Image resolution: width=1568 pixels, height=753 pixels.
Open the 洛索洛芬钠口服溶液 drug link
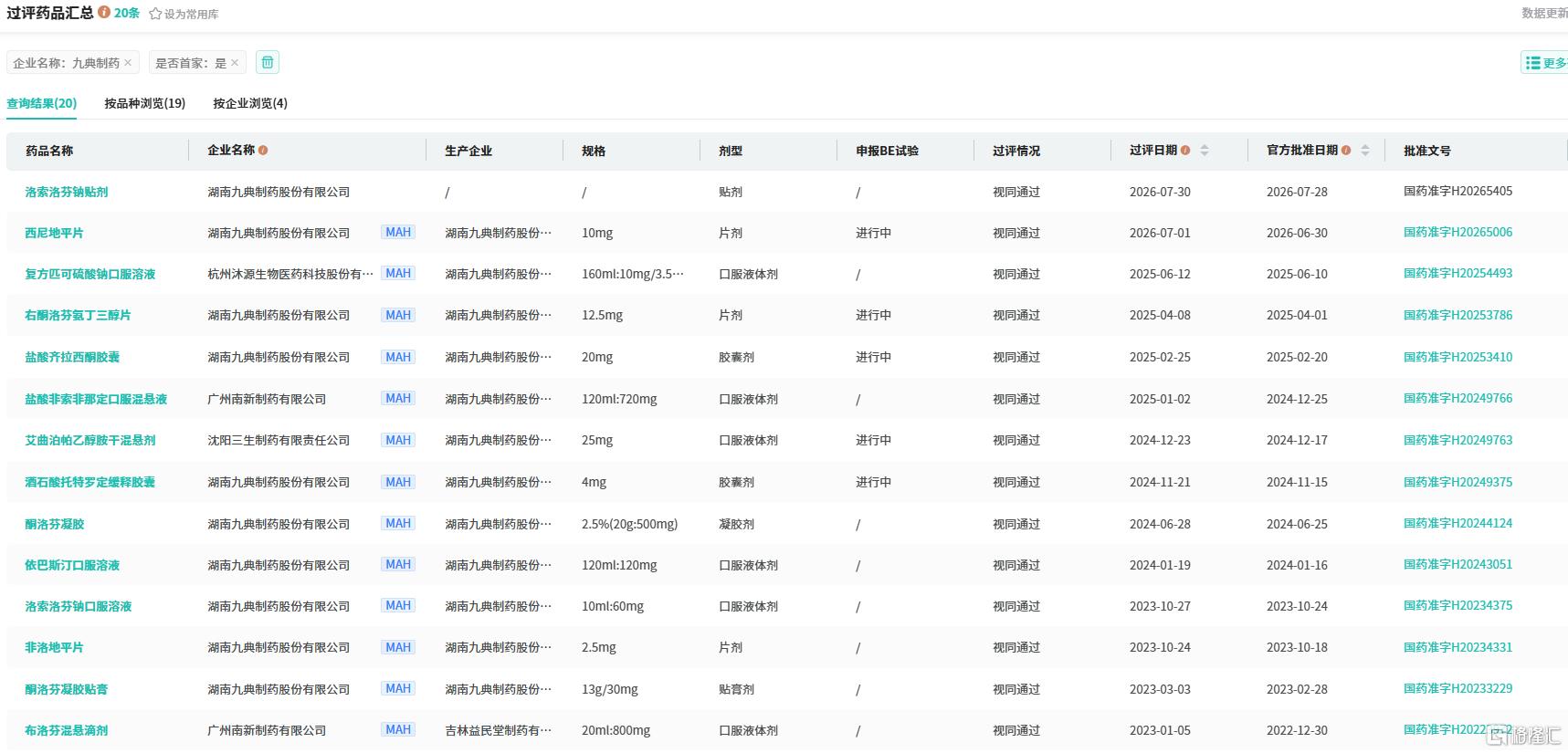click(x=79, y=606)
